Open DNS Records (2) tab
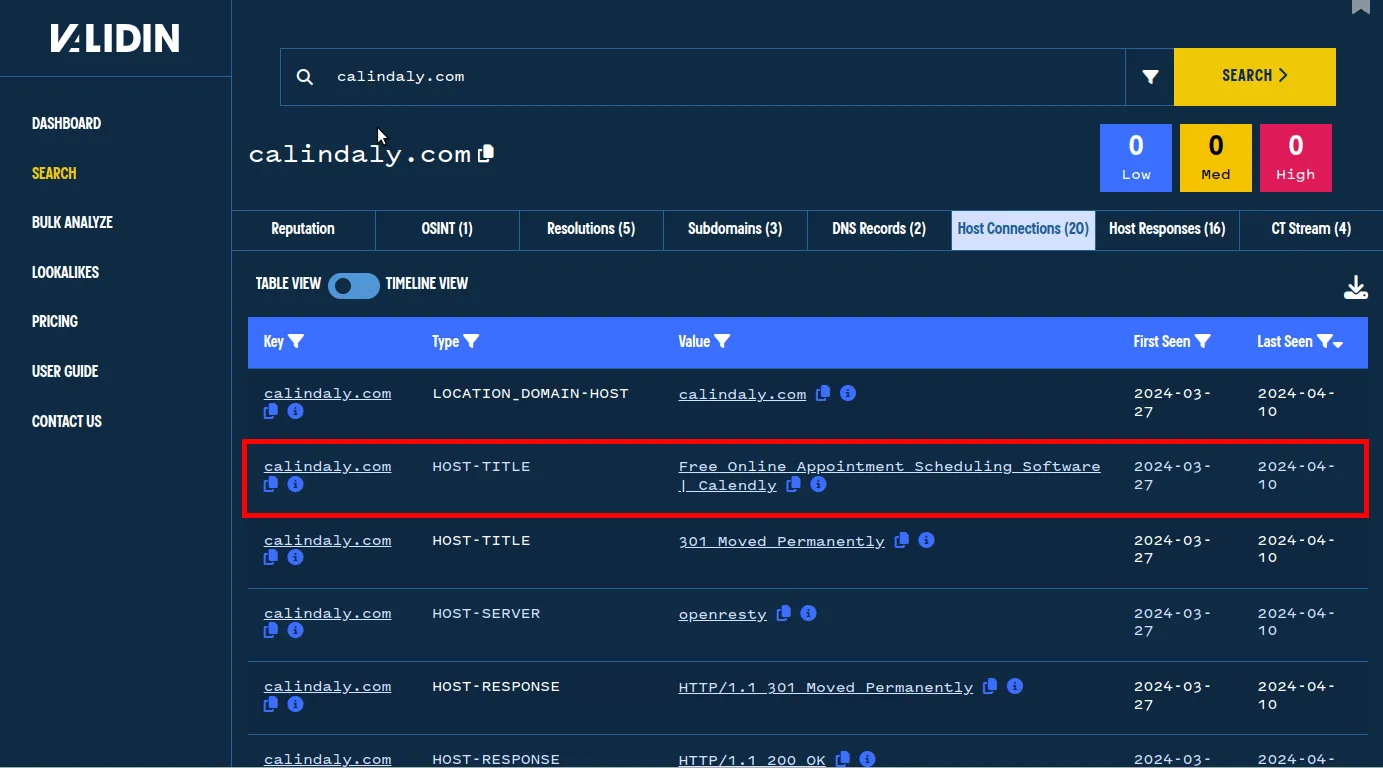 click(879, 229)
